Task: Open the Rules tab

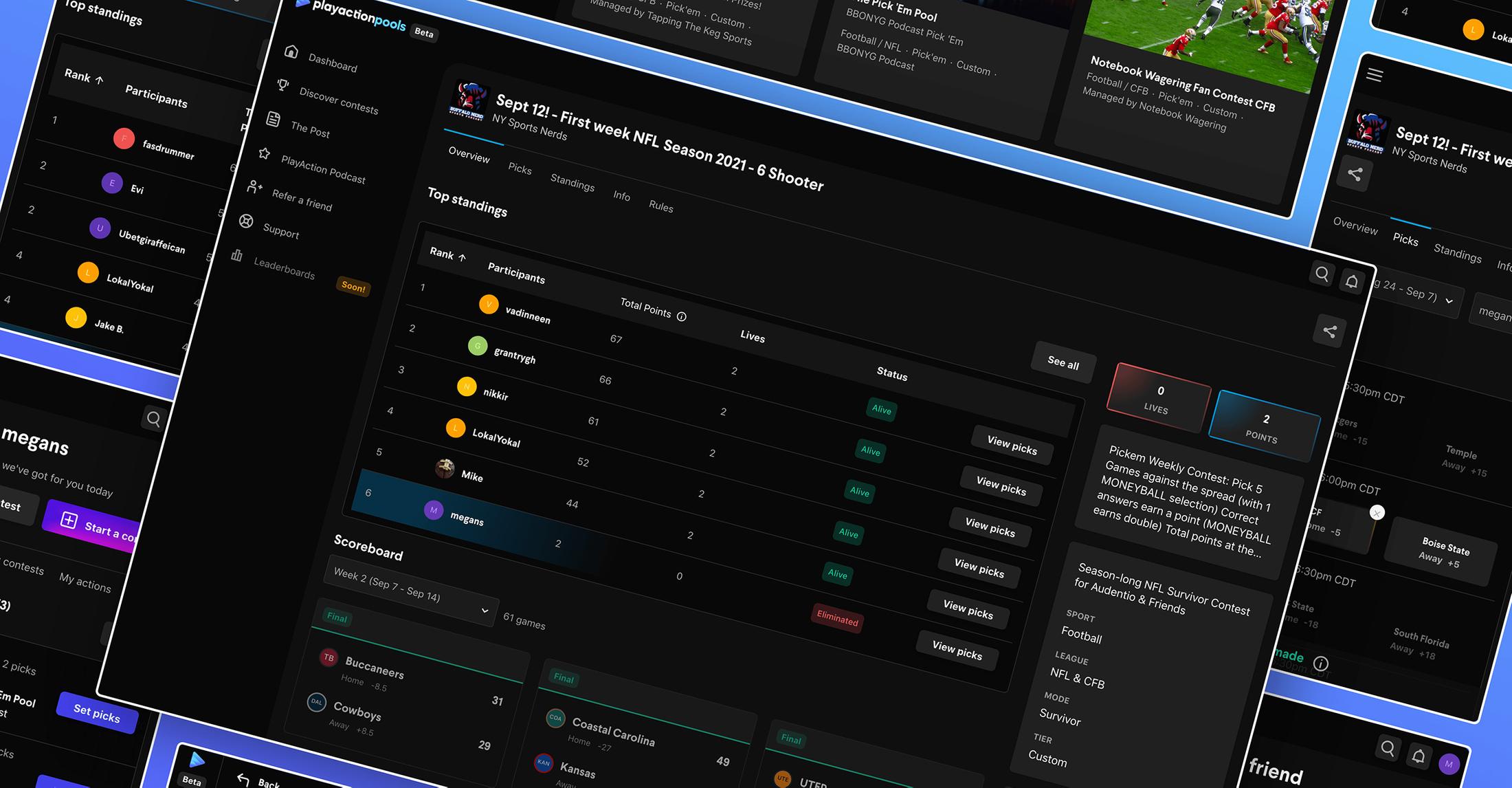Action: click(x=661, y=206)
